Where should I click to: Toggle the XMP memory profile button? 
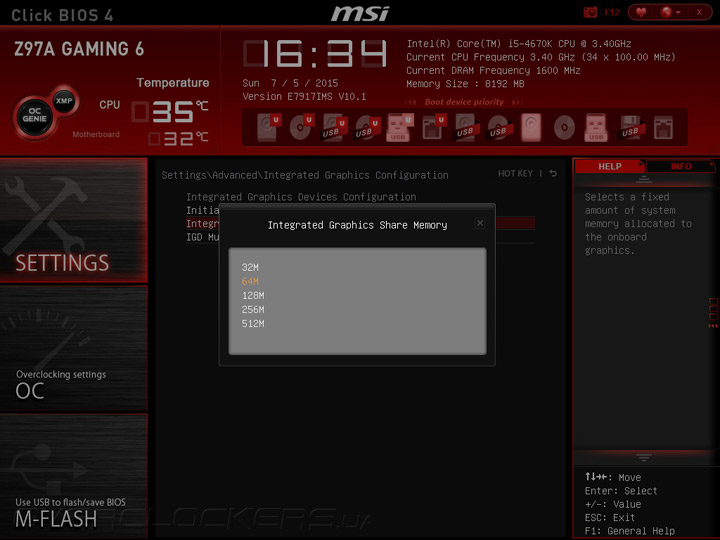[64, 101]
